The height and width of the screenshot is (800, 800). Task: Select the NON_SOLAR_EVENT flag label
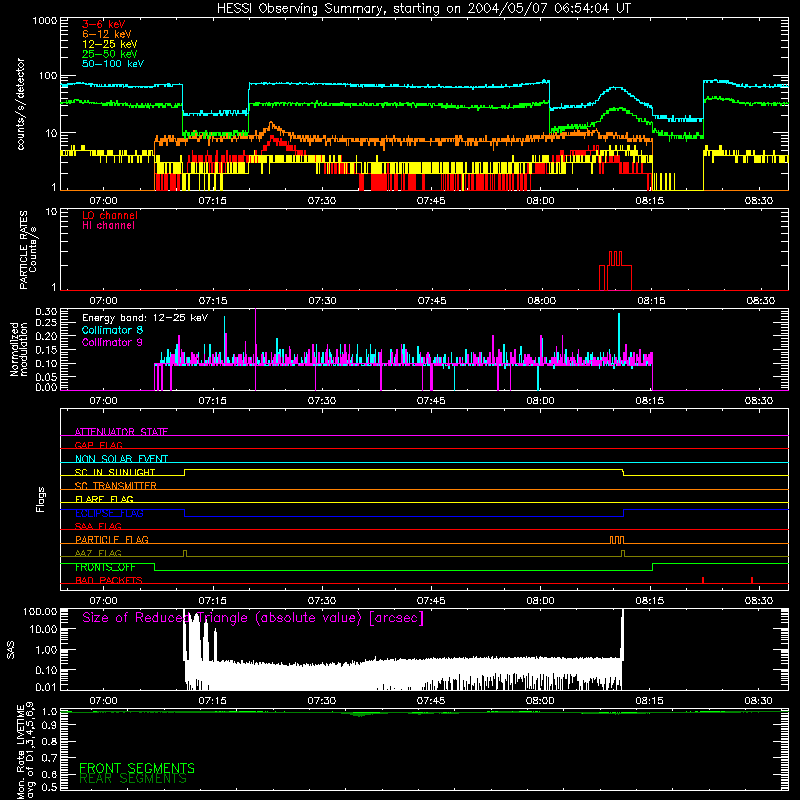pos(121,459)
